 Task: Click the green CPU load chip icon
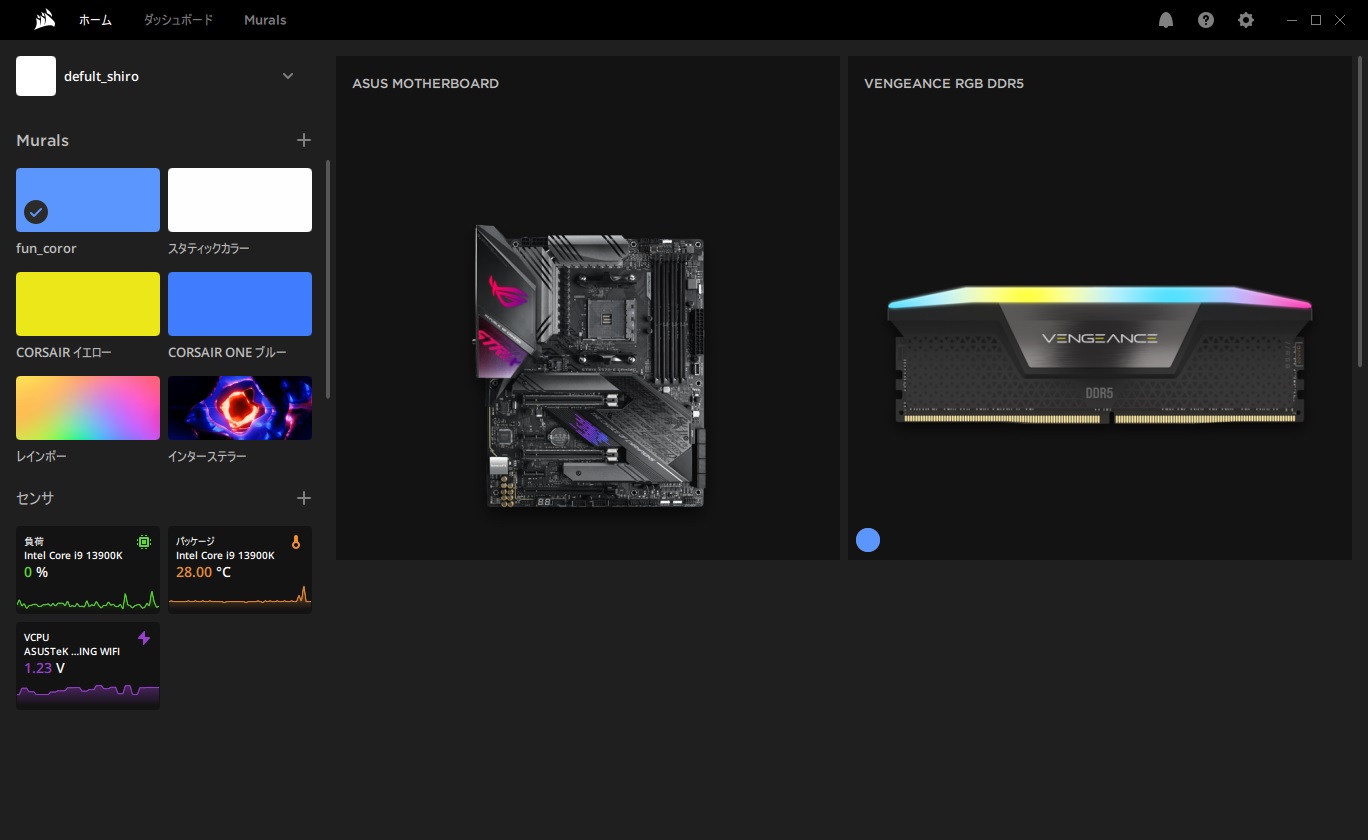[144, 542]
